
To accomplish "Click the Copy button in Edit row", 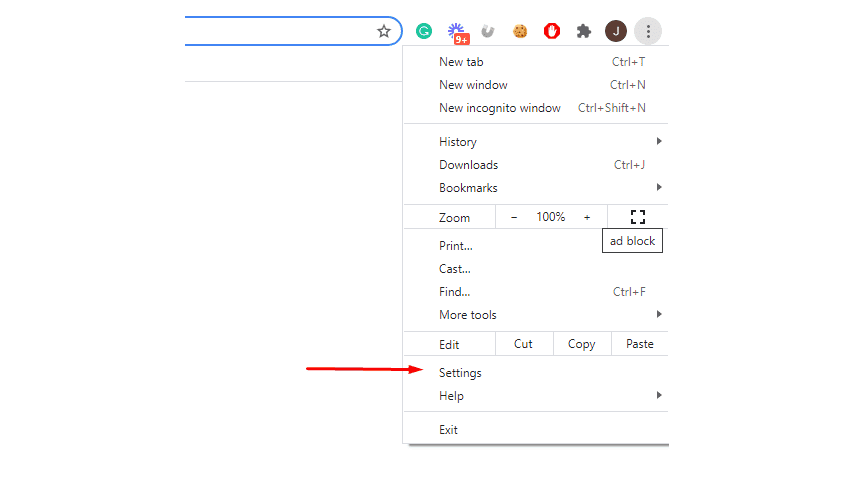I will [582, 344].
